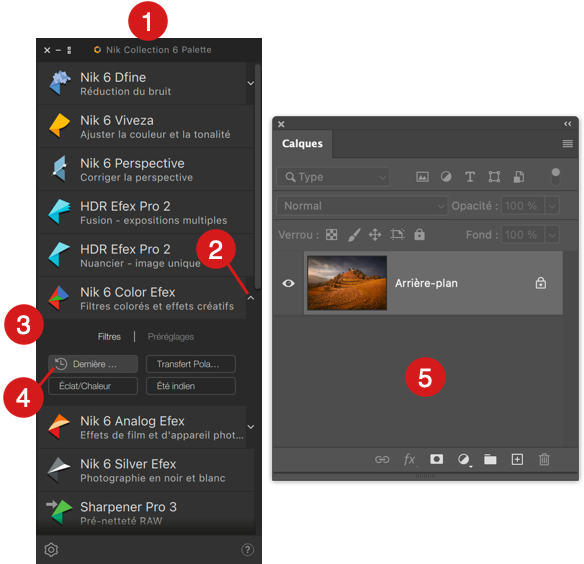Click Fond 100 % value field
584x564 pixels.
pyautogui.click(x=523, y=235)
